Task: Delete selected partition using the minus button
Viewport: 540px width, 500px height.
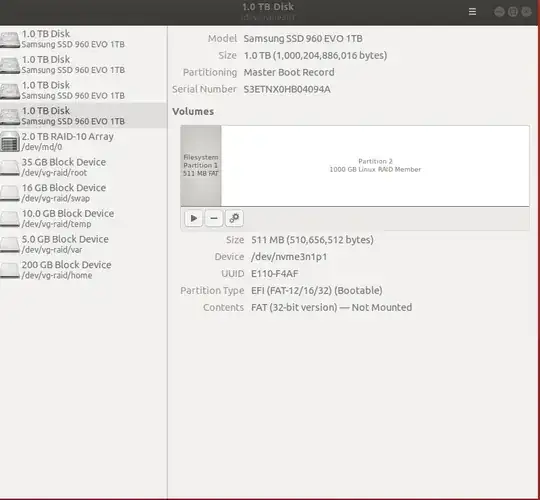Action: tap(214, 218)
